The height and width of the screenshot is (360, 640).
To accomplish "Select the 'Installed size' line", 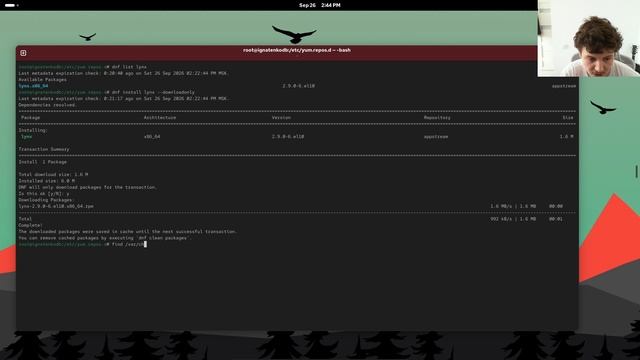I will 47,181.
